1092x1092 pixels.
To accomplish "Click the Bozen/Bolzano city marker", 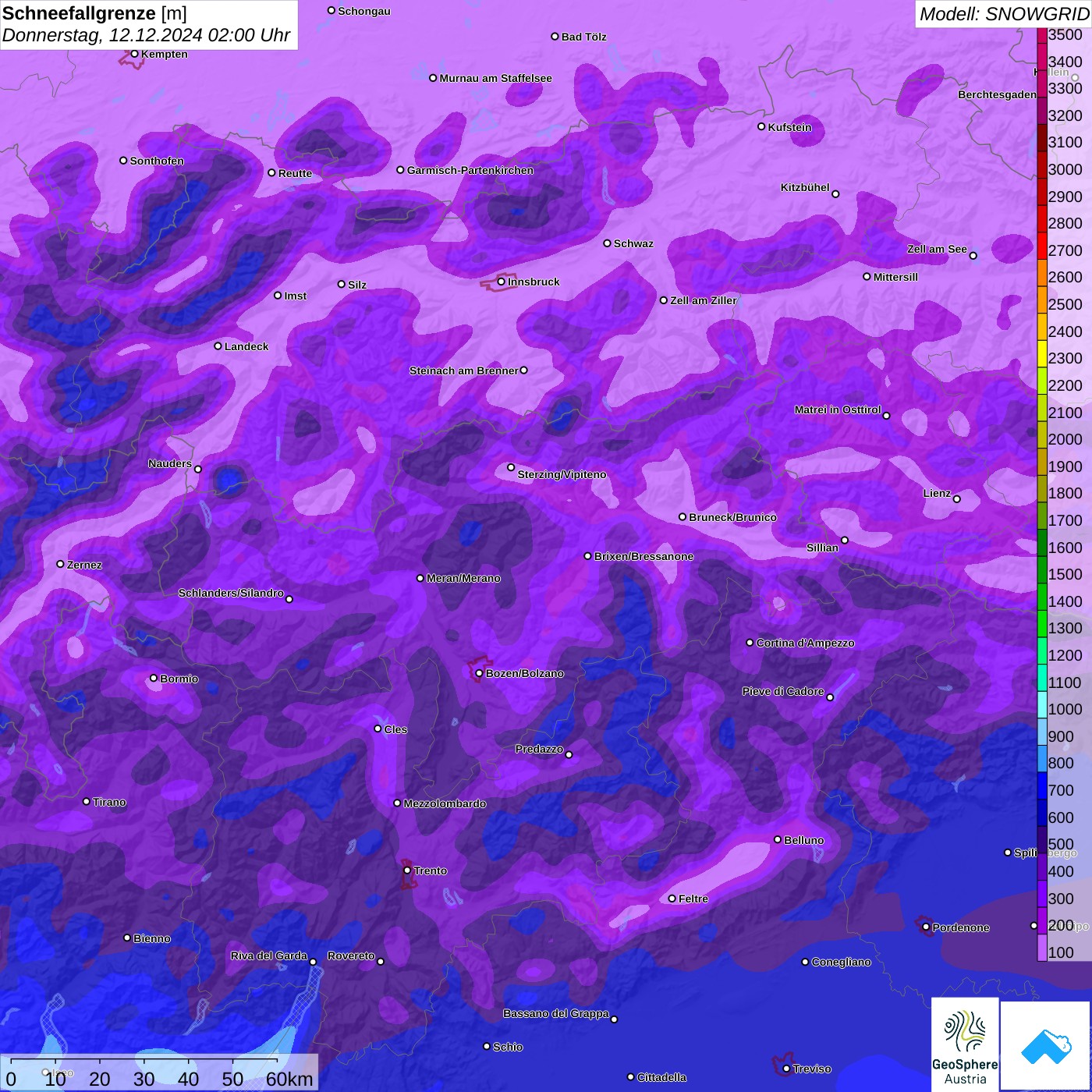I will tap(480, 673).
